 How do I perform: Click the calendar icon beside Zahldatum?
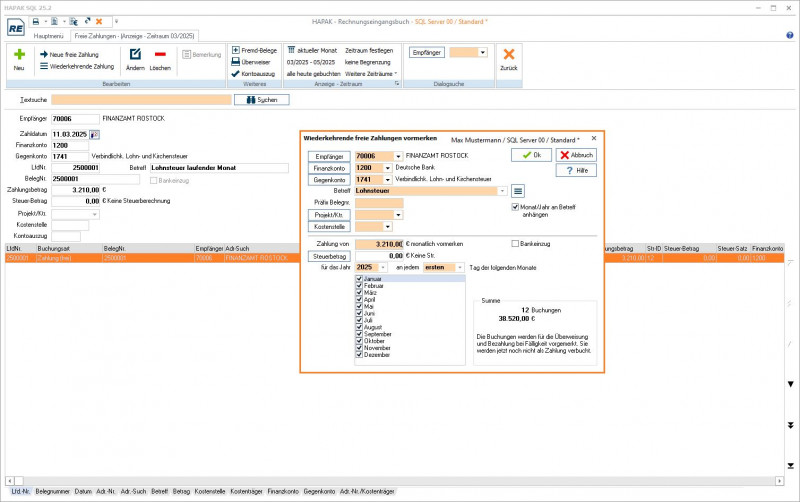pyautogui.click(x=95, y=133)
